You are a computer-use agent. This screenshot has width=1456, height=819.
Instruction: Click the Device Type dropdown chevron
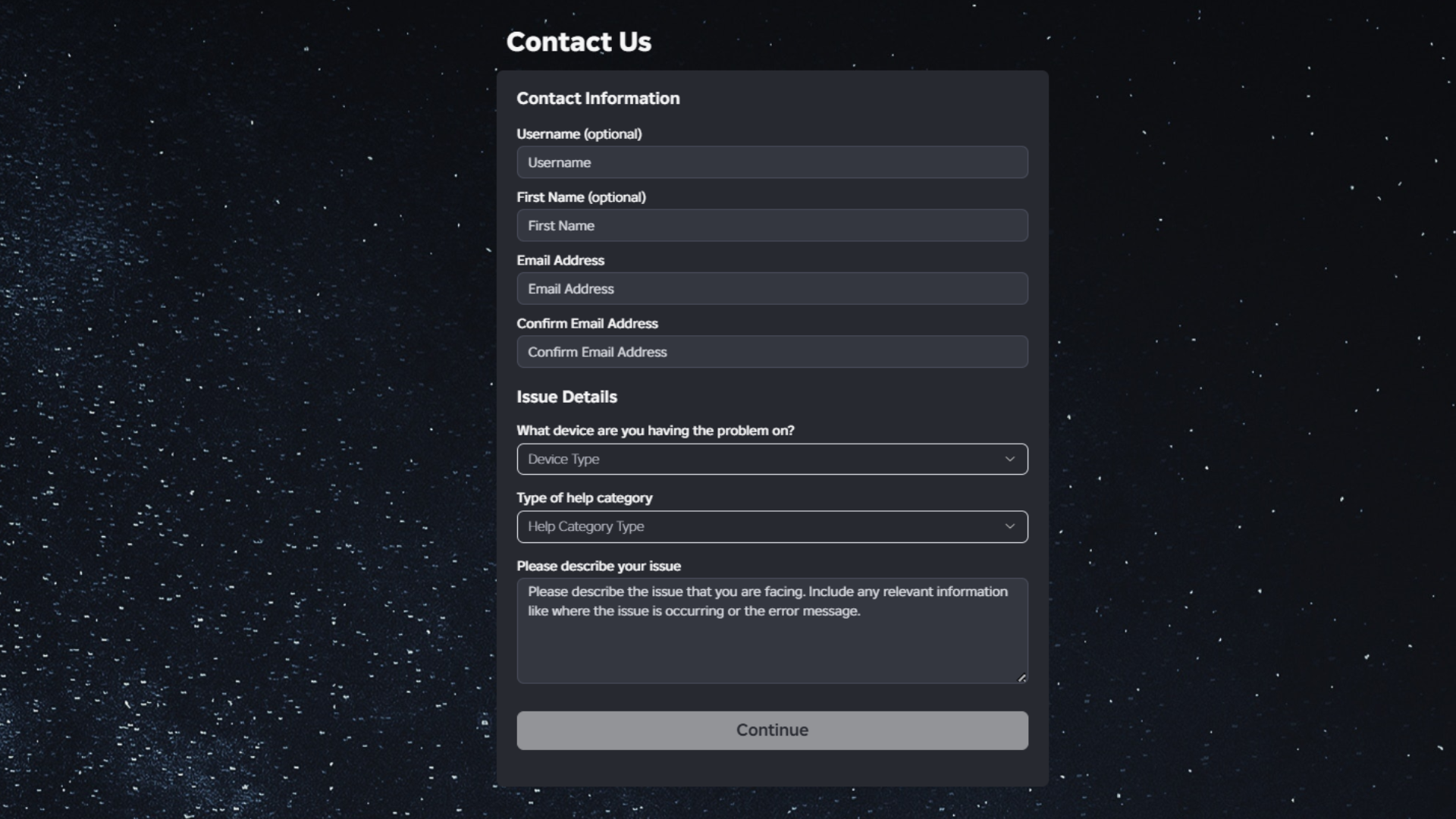(1009, 459)
